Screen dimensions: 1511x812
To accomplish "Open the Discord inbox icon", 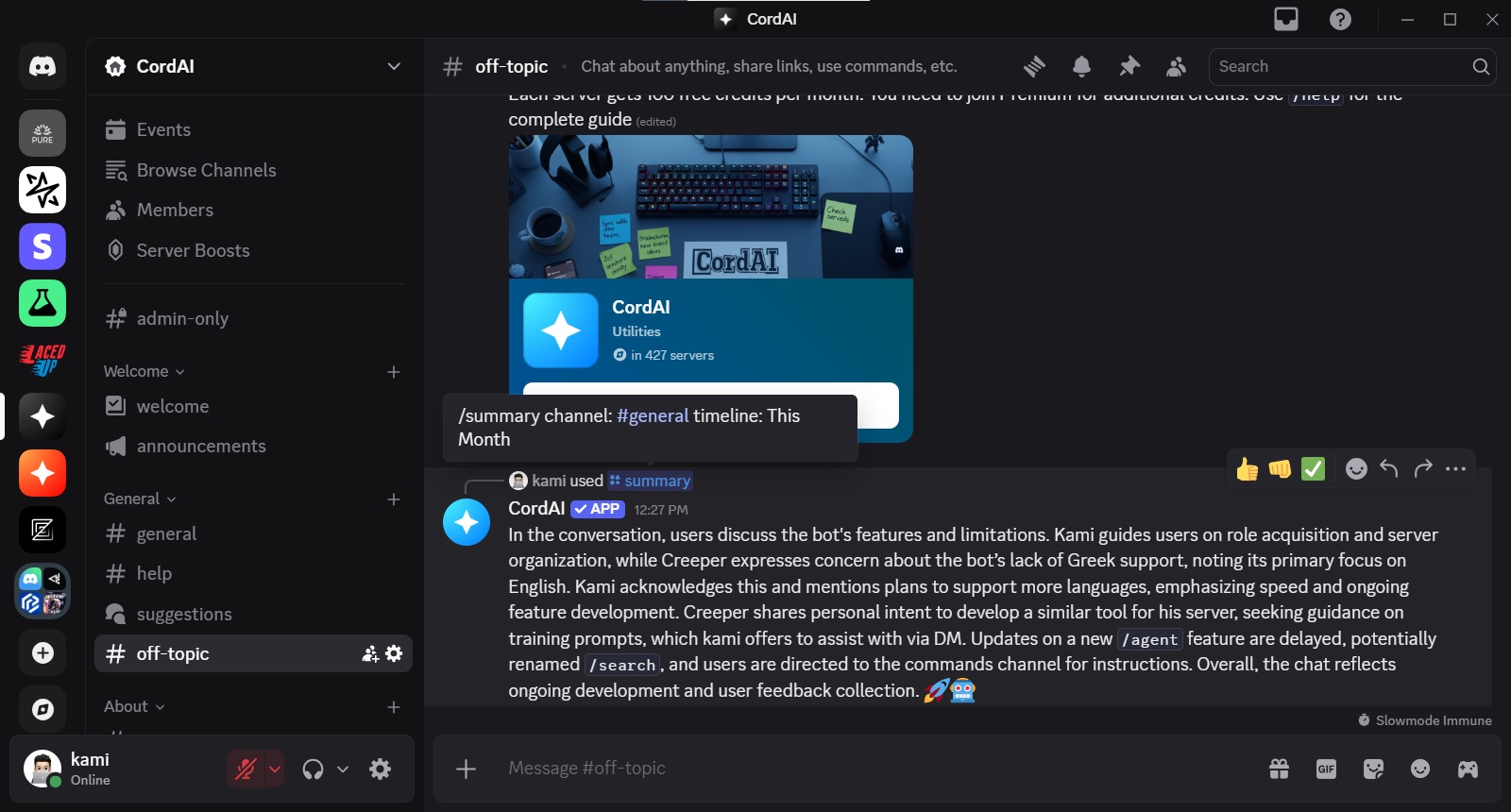I will [x=1286, y=19].
